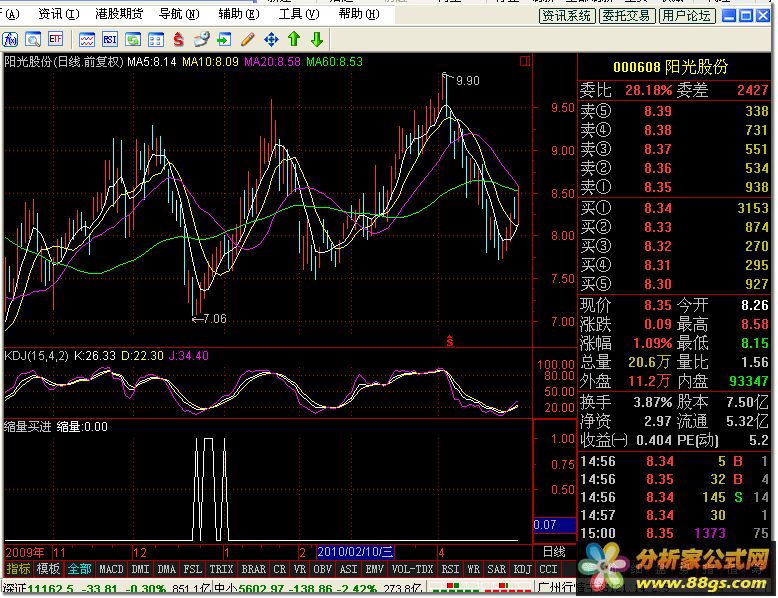Open the 辅助(E) menu
The height and width of the screenshot is (598, 778).
point(239,14)
